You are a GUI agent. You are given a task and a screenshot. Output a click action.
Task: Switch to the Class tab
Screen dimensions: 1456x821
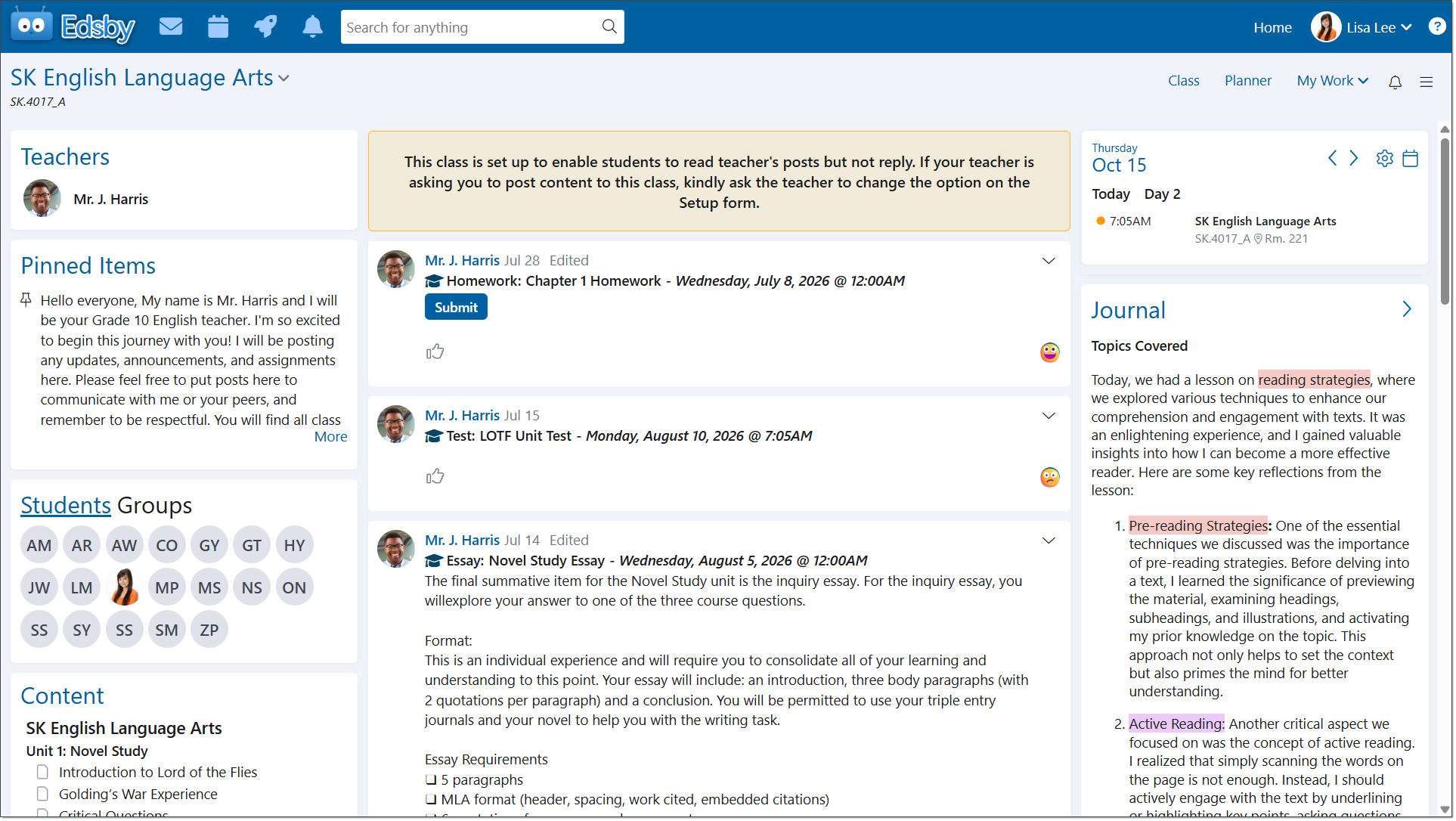pyautogui.click(x=1184, y=81)
